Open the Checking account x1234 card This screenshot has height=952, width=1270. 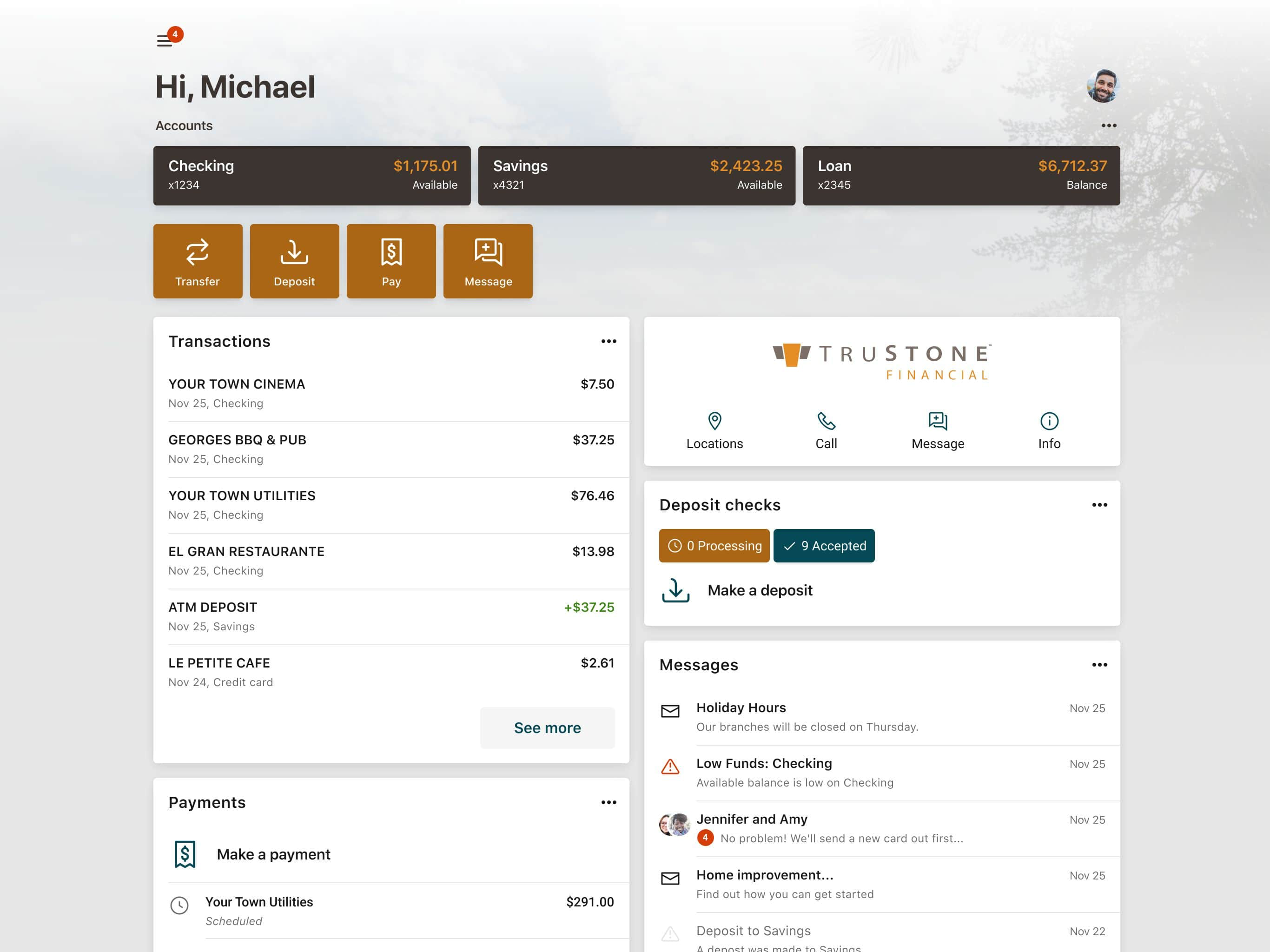click(x=312, y=175)
